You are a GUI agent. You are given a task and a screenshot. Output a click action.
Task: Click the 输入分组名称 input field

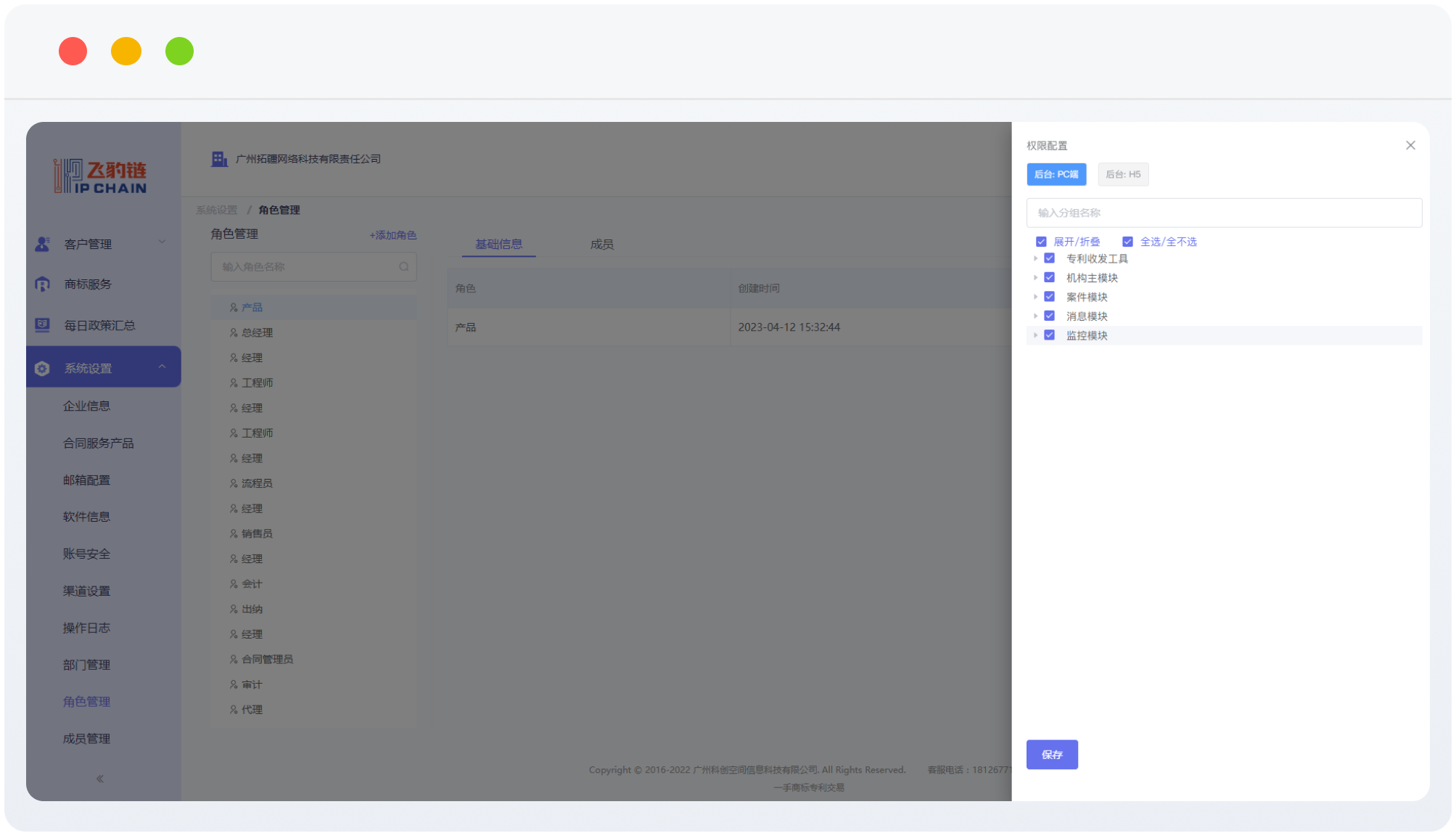pos(1223,213)
